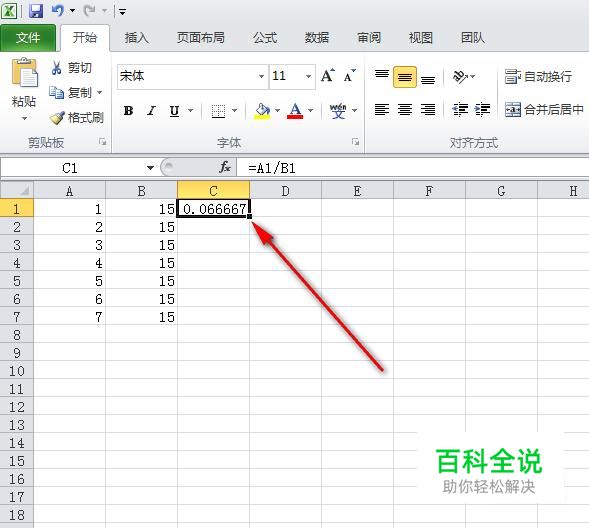Click the Paste clipboard icon

(x=24, y=72)
